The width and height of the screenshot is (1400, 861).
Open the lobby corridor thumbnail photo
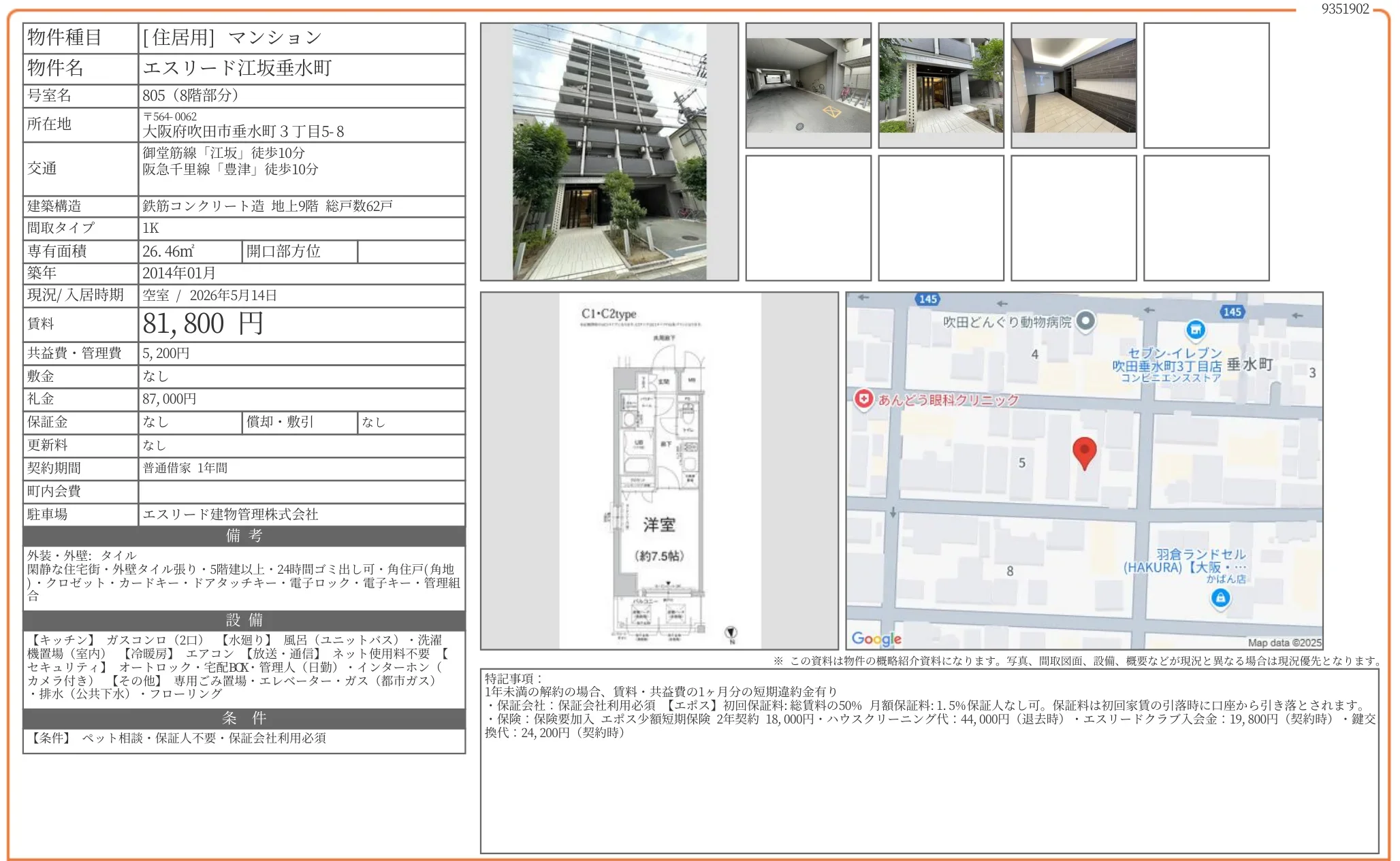click(1073, 85)
